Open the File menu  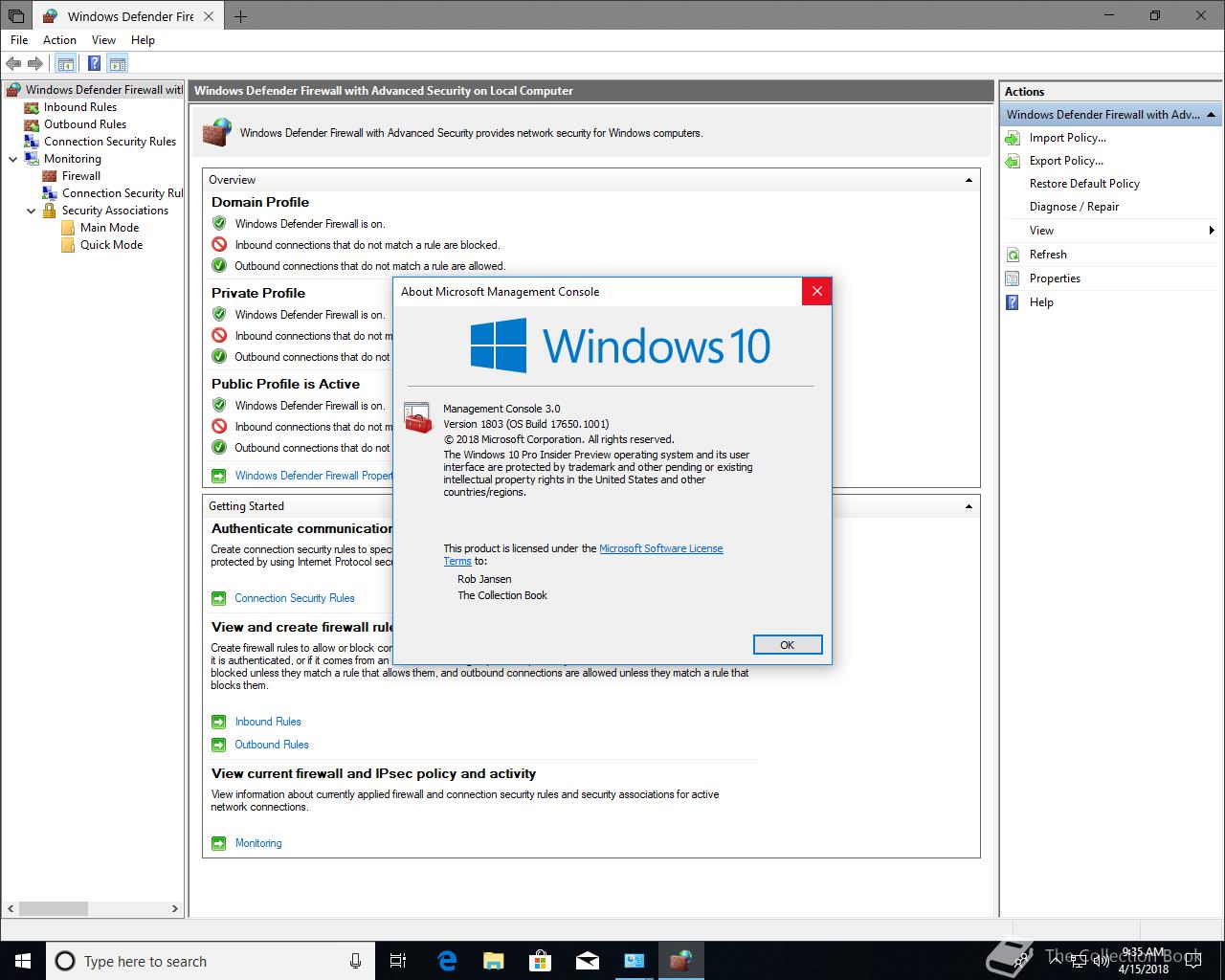(x=19, y=40)
